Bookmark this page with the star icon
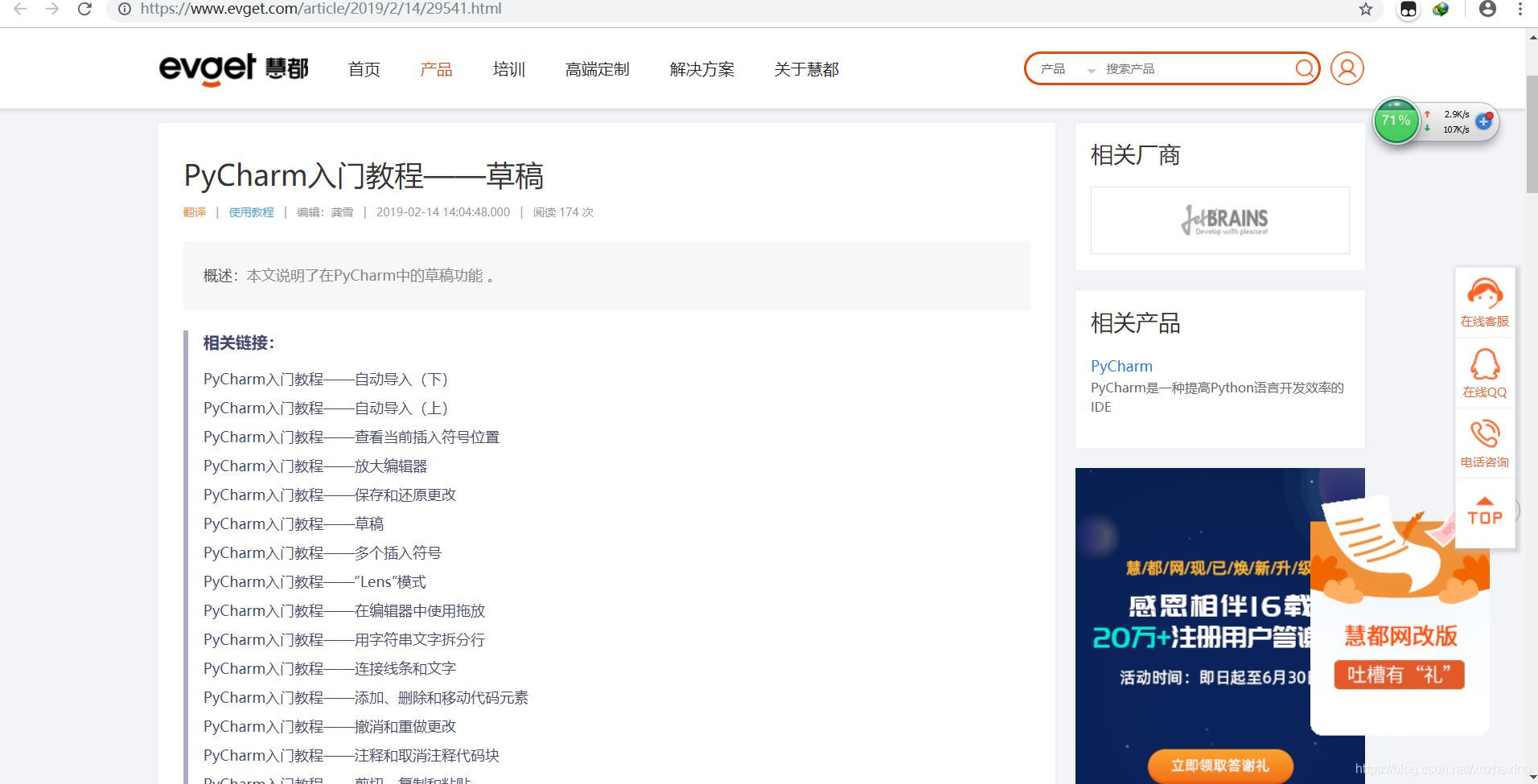Screen dimensions: 1538x784 tap(1366, 10)
